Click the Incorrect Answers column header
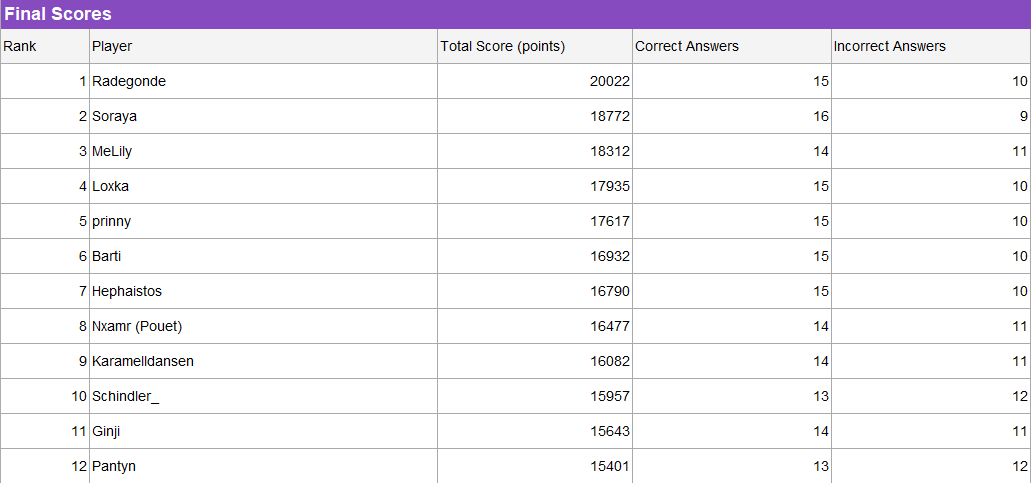This screenshot has height=483, width=1032. (x=931, y=46)
